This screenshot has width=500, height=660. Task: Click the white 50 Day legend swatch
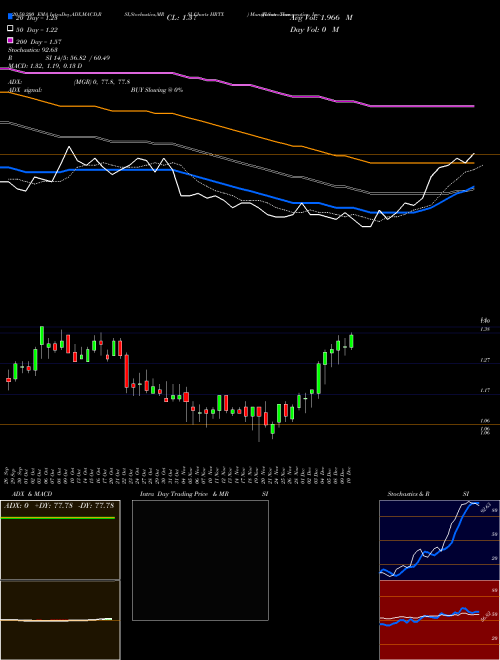click(x=10, y=29)
